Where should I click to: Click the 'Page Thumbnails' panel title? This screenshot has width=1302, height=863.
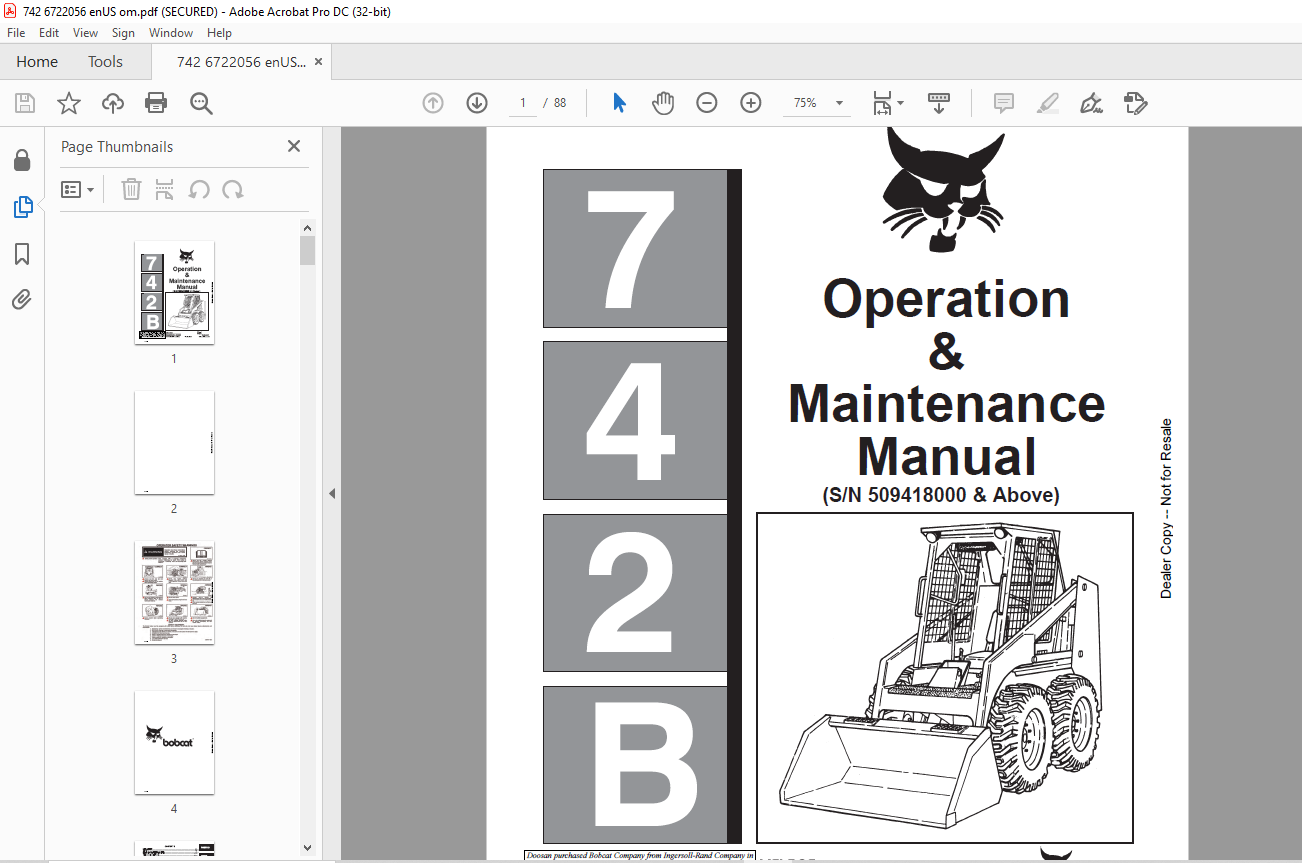tap(117, 147)
